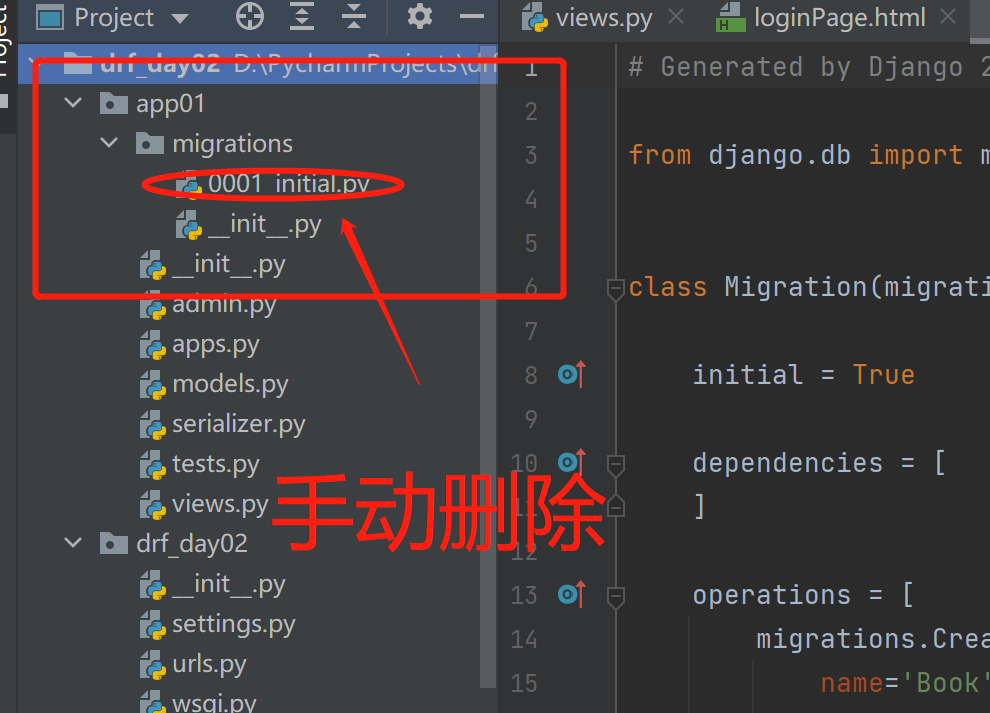The height and width of the screenshot is (713, 990).
Task: Click 'True' on line 8
Action: (883, 374)
